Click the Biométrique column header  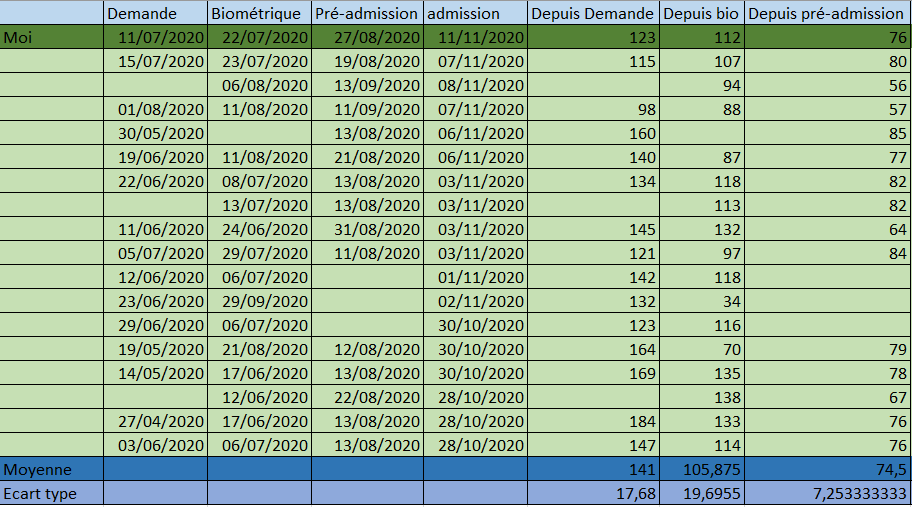(x=259, y=13)
